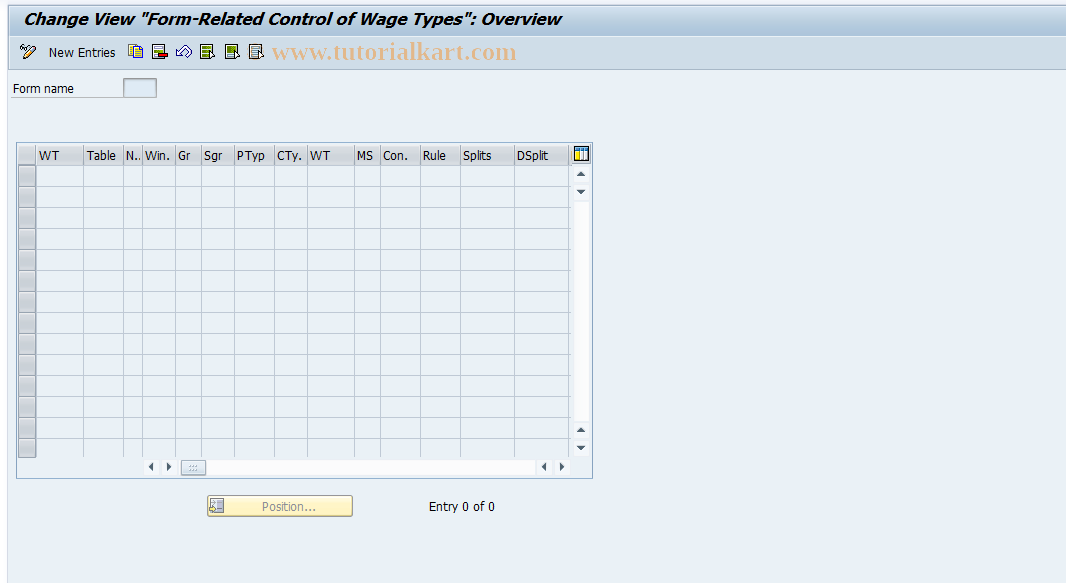
Task: Click the Undo Change icon
Action: (x=184, y=52)
